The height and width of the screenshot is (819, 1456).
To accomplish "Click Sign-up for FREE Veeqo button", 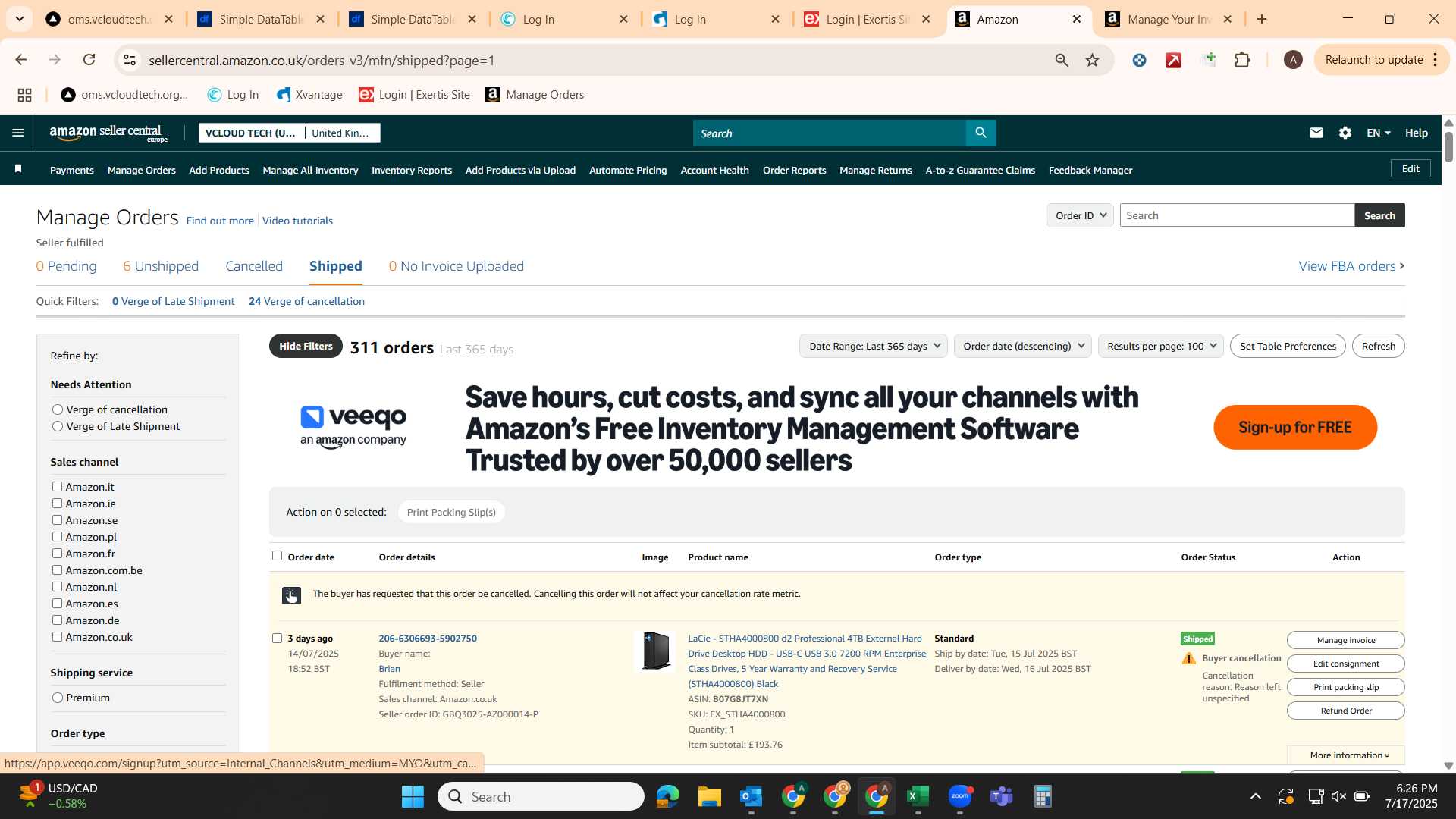I will [x=1295, y=427].
